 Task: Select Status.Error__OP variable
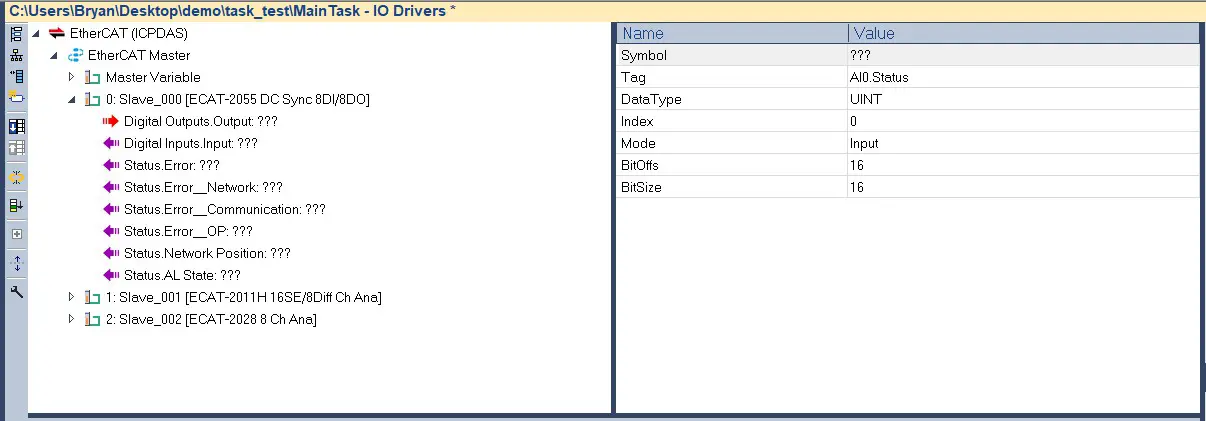[188, 231]
